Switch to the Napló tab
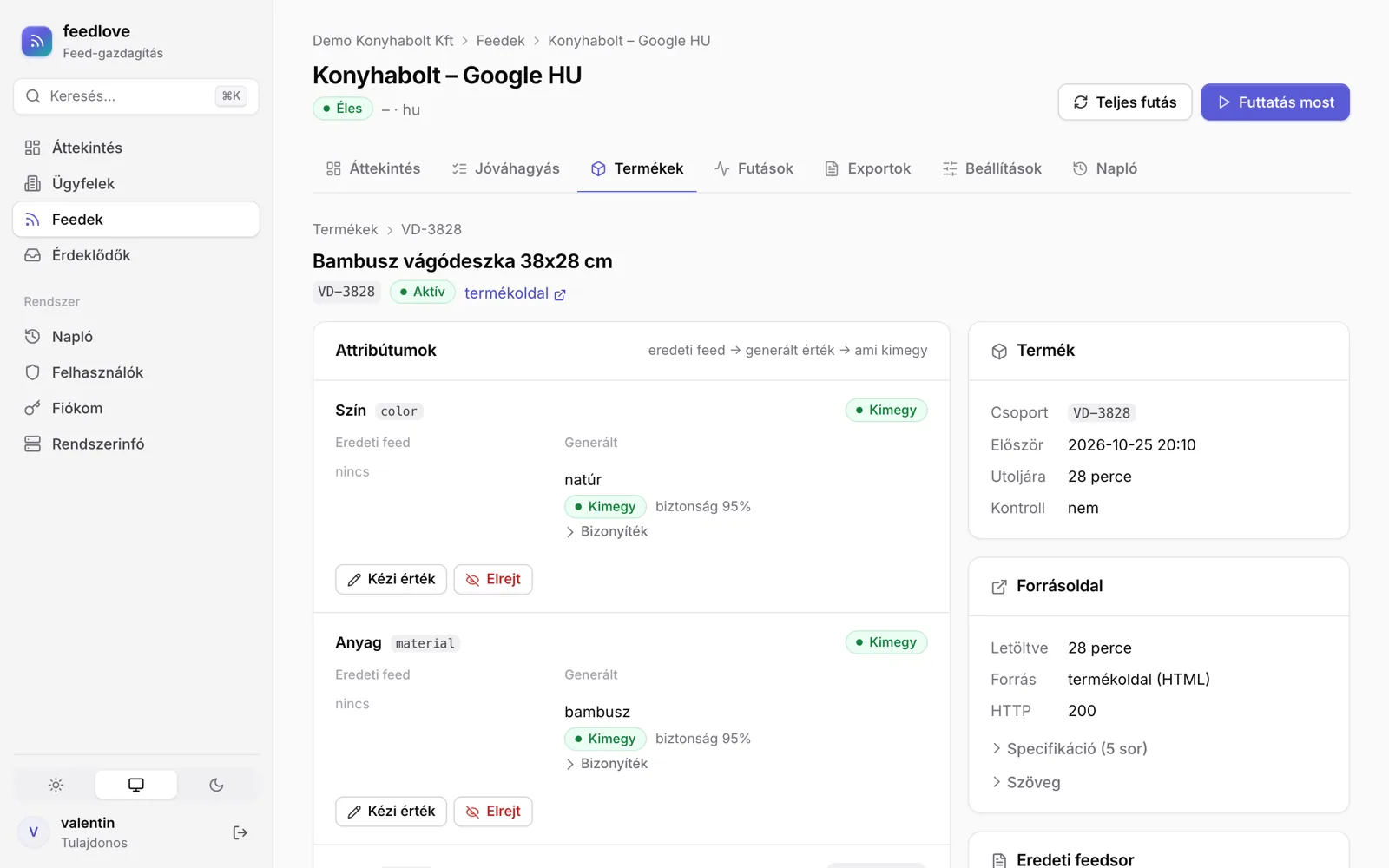The image size is (1389, 868). click(x=1105, y=168)
